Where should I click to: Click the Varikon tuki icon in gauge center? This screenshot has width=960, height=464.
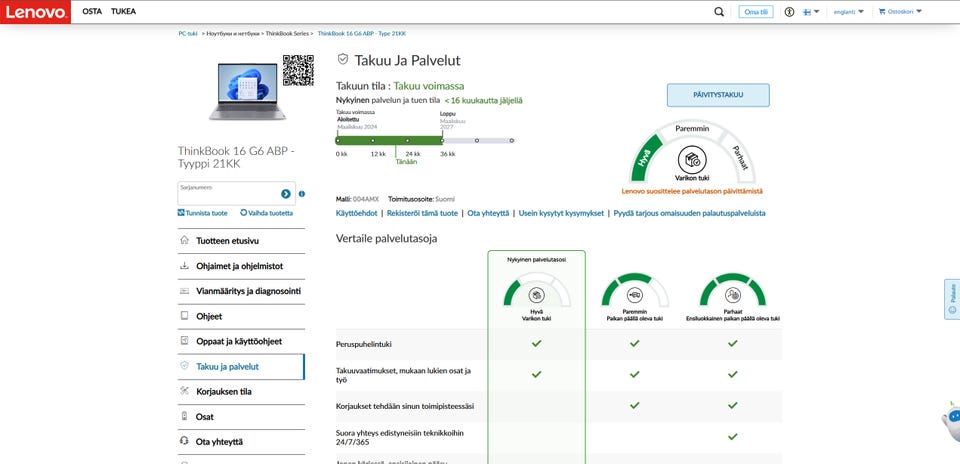(x=692, y=160)
